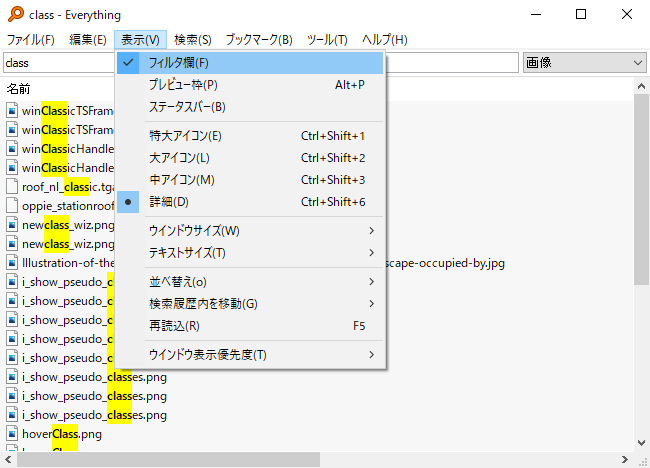Expand 並べ替え(o) submenu
This screenshot has height=468, width=650.
pos(250,282)
